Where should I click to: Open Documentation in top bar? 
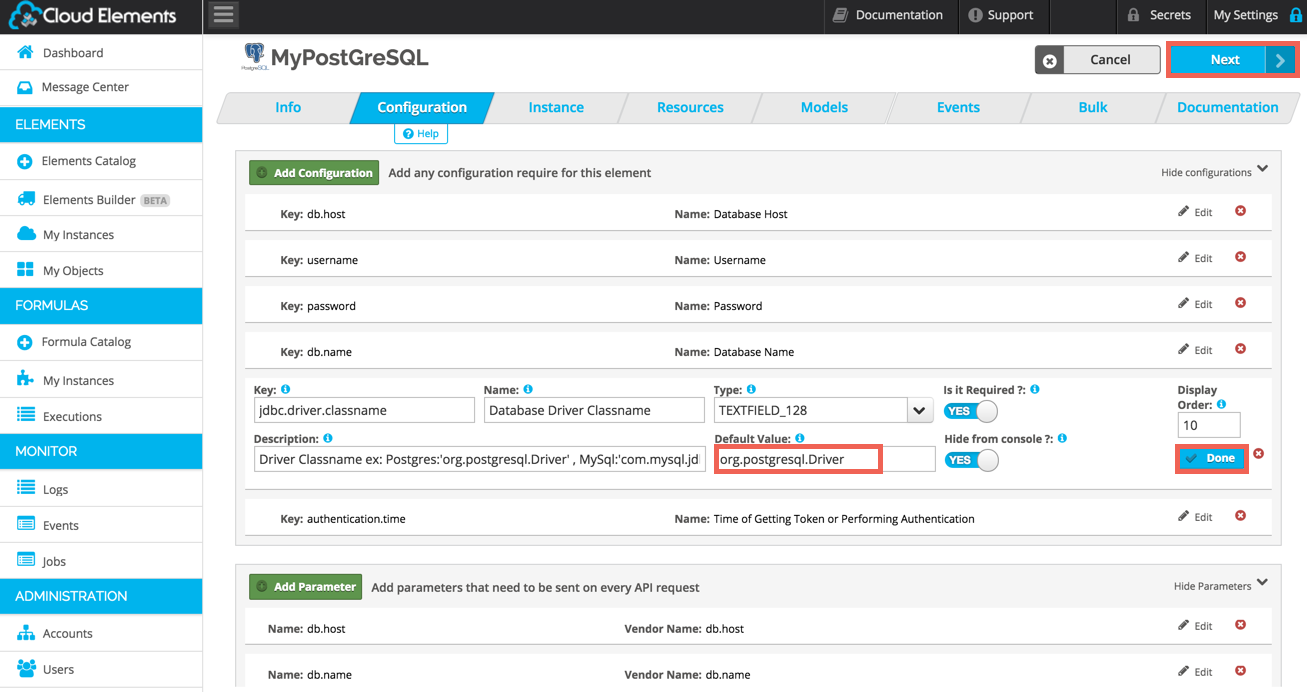[888, 15]
